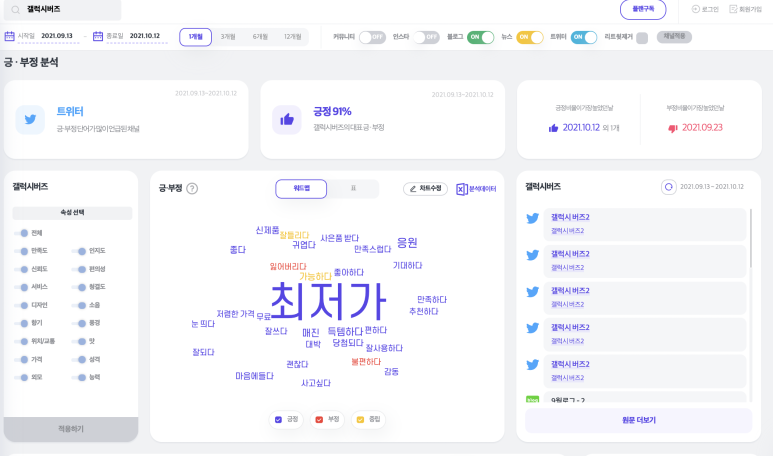This screenshot has height=456, width=773.
Task: Toggle the 전체 attribute switch
Action: 21,233
